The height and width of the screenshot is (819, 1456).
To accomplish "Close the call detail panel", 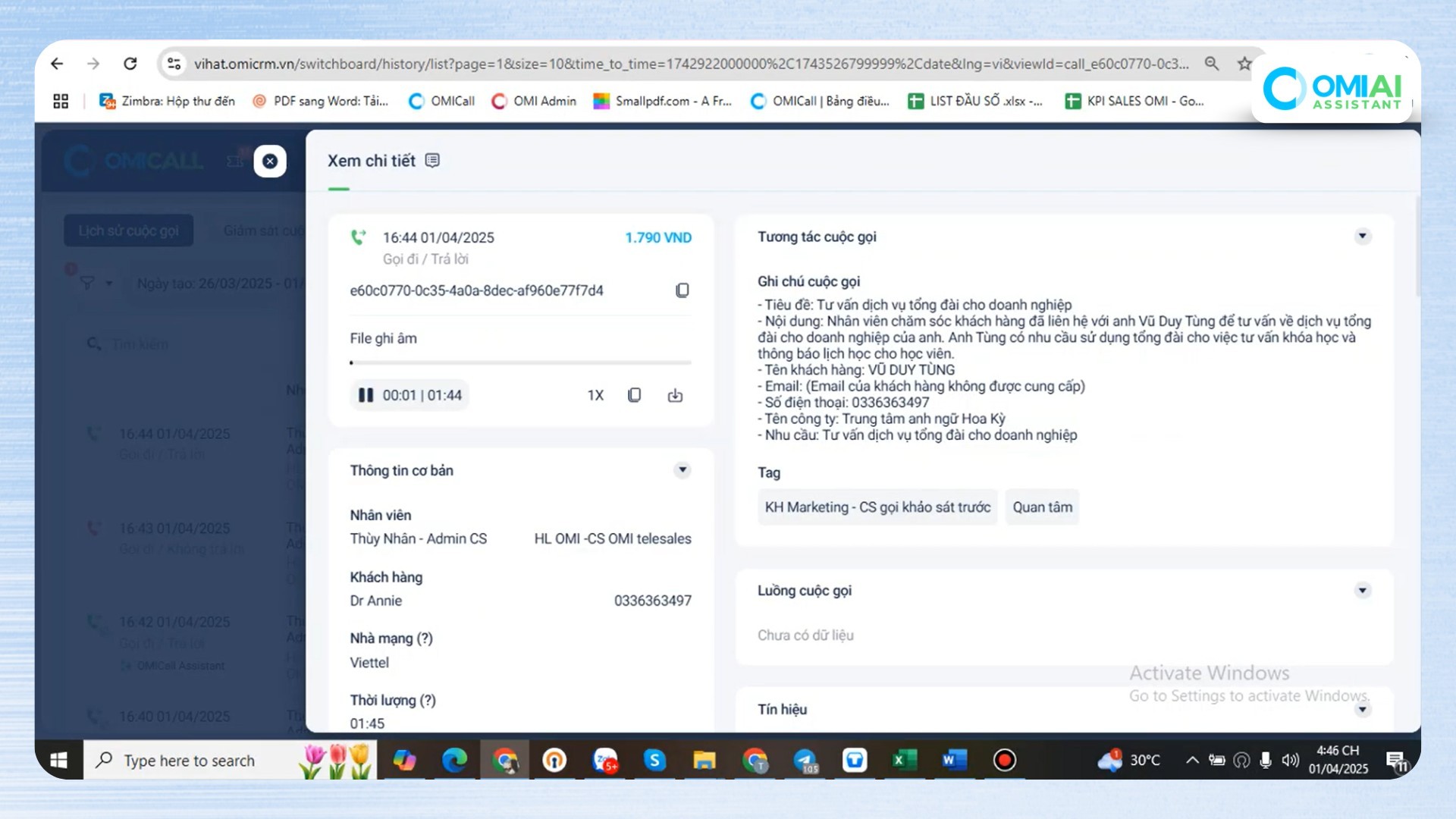I will [x=270, y=161].
